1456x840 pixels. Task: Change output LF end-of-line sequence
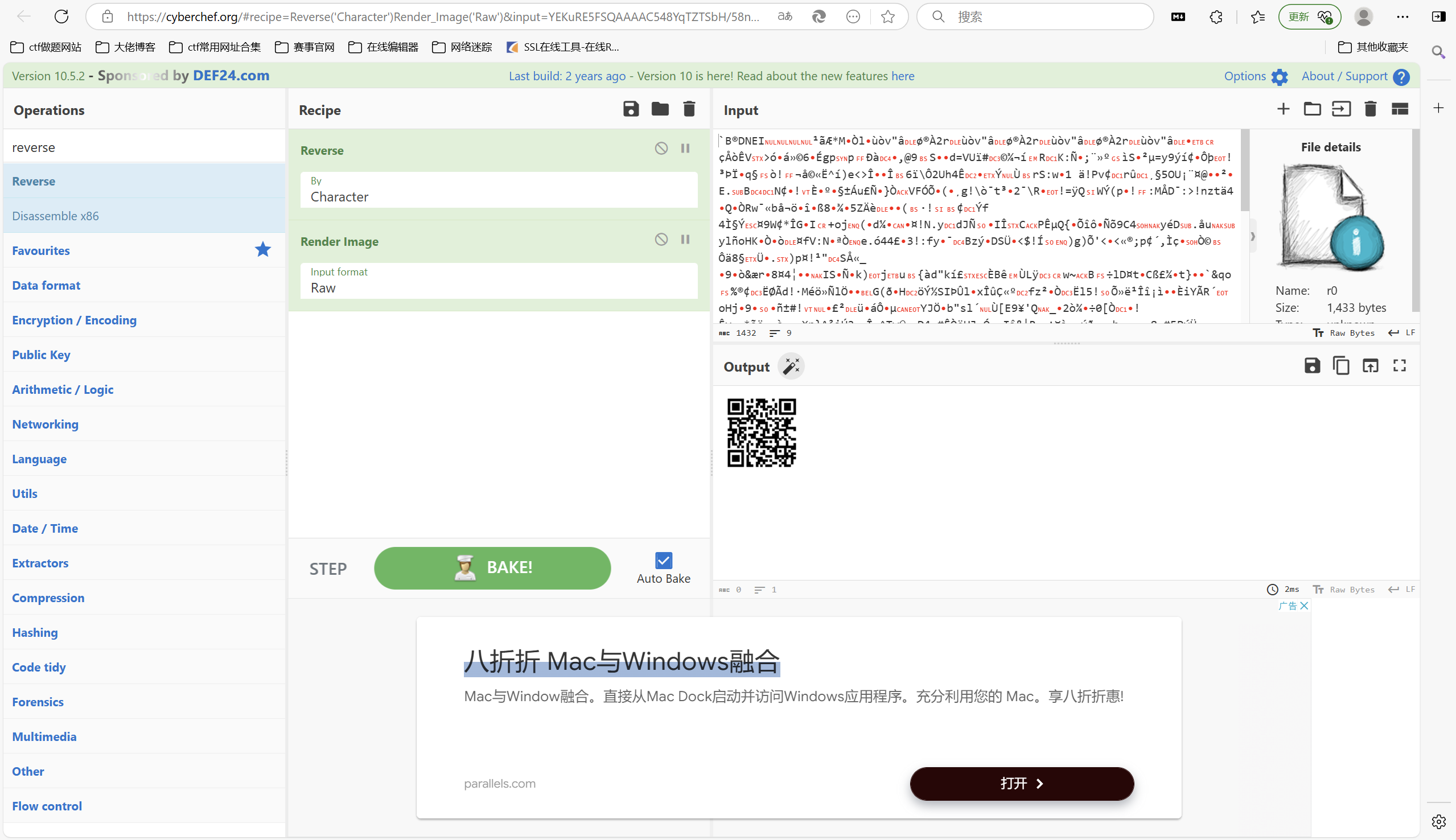point(1402,590)
